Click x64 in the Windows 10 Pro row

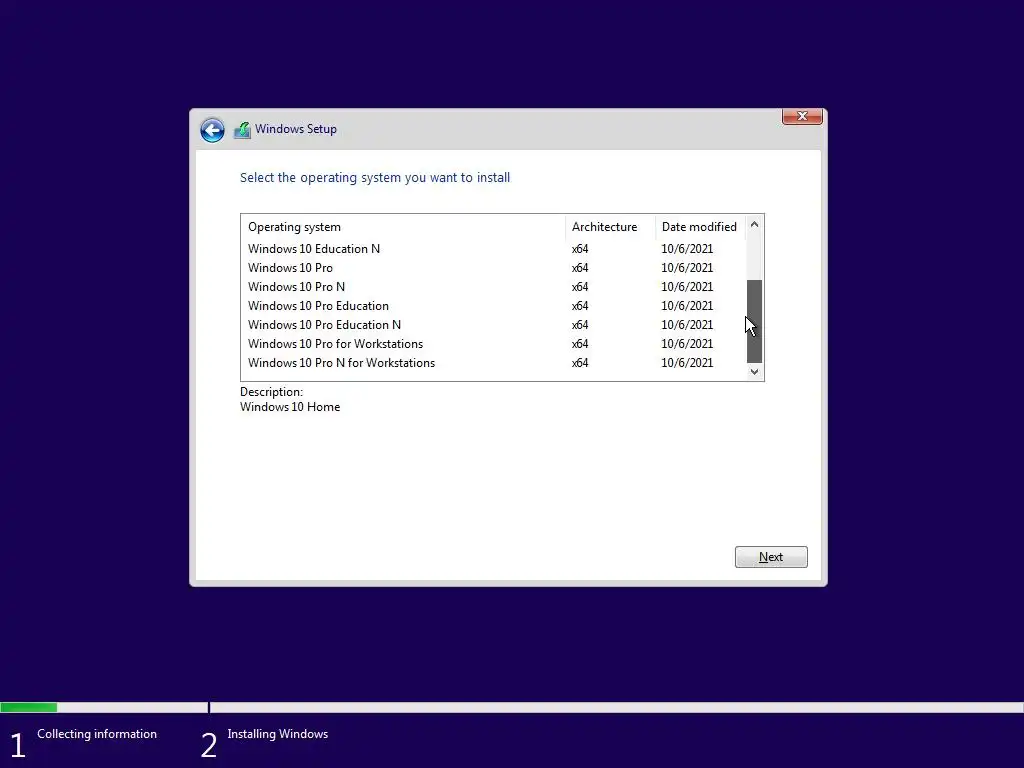(580, 268)
